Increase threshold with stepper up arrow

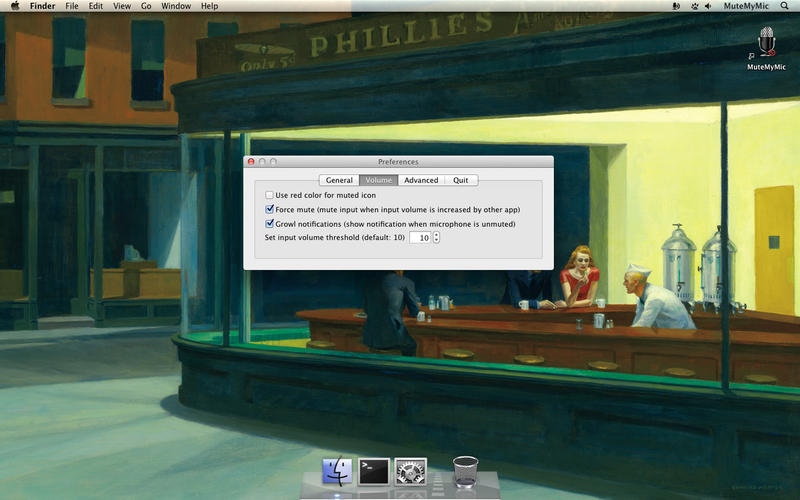coord(436,235)
